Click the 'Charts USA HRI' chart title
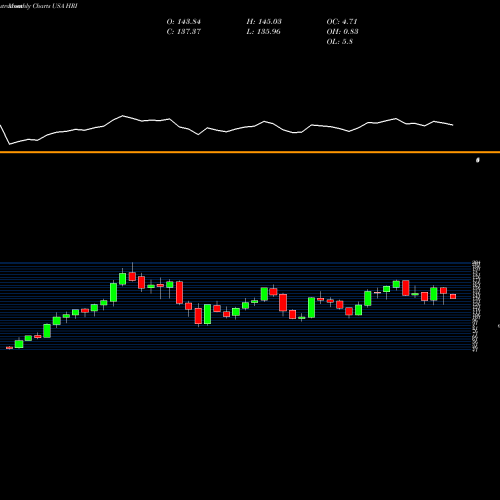The image size is (500, 500). (x=55, y=6)
